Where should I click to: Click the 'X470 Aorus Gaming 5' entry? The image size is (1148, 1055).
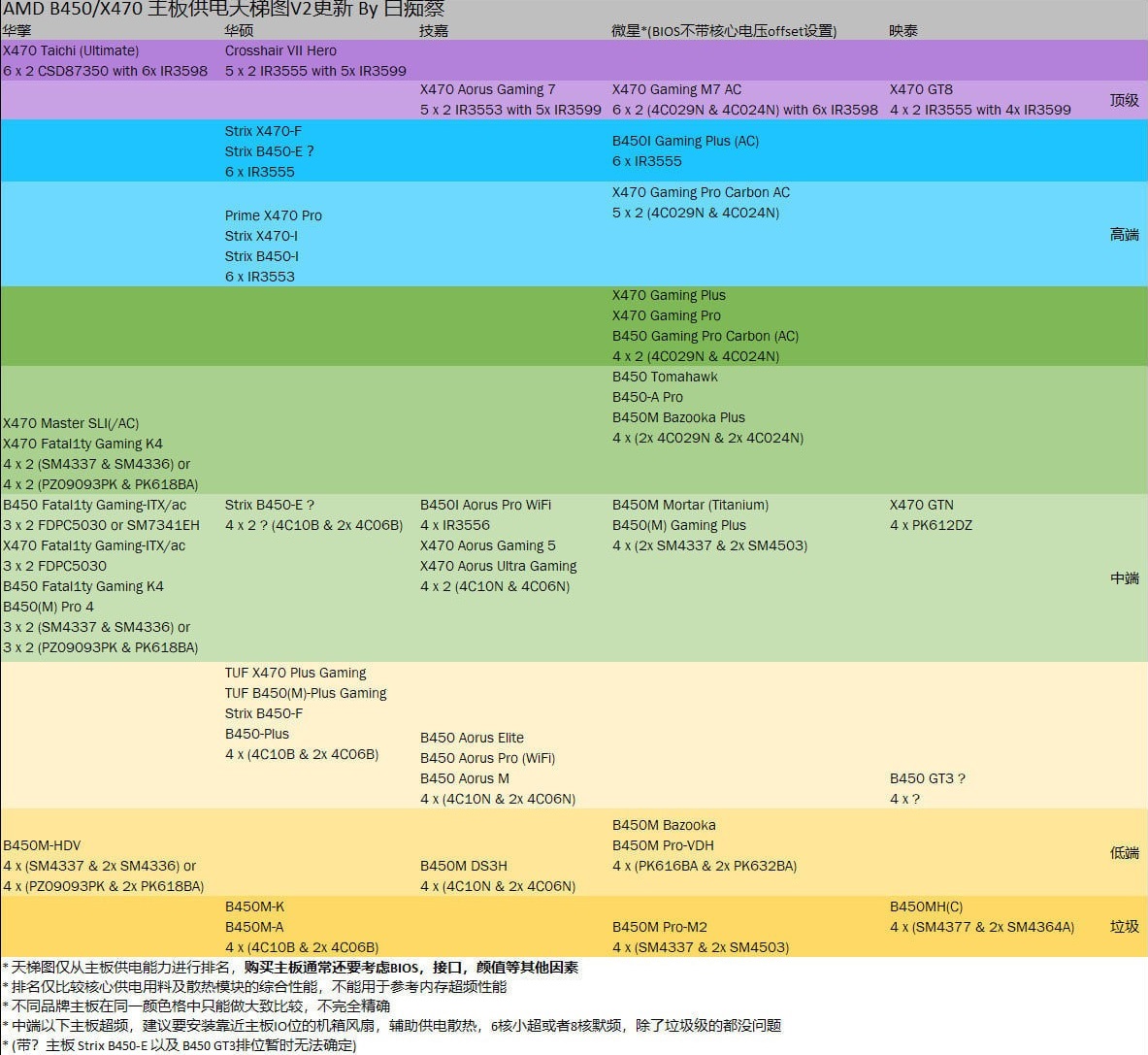(x=487, y=545)
